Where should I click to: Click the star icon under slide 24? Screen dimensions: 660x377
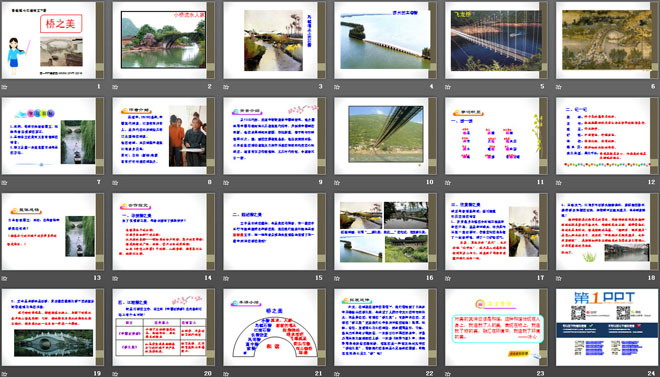click(x=559, y=374)
